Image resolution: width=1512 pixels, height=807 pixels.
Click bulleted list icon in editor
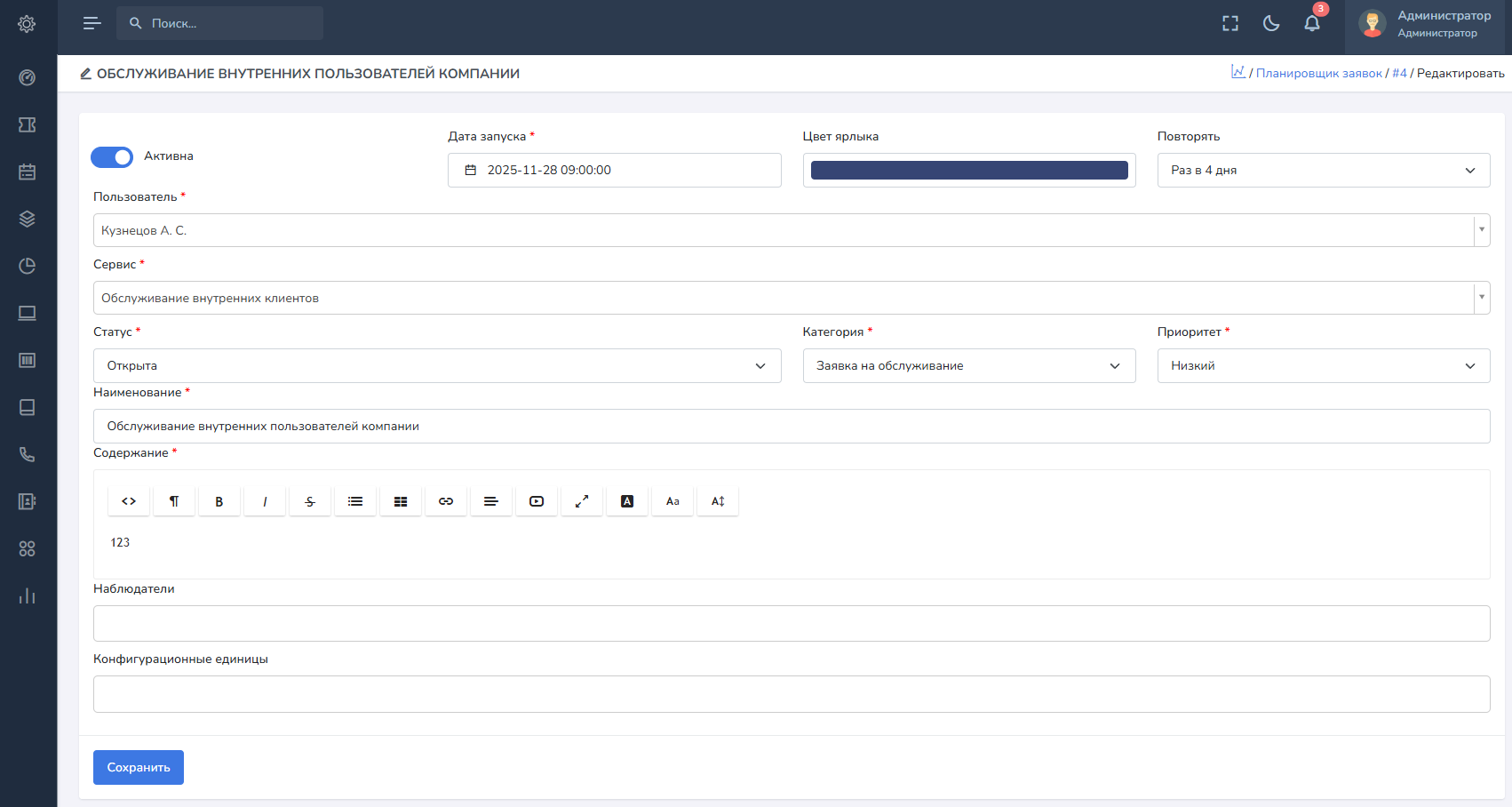click(x=355, y=501)
